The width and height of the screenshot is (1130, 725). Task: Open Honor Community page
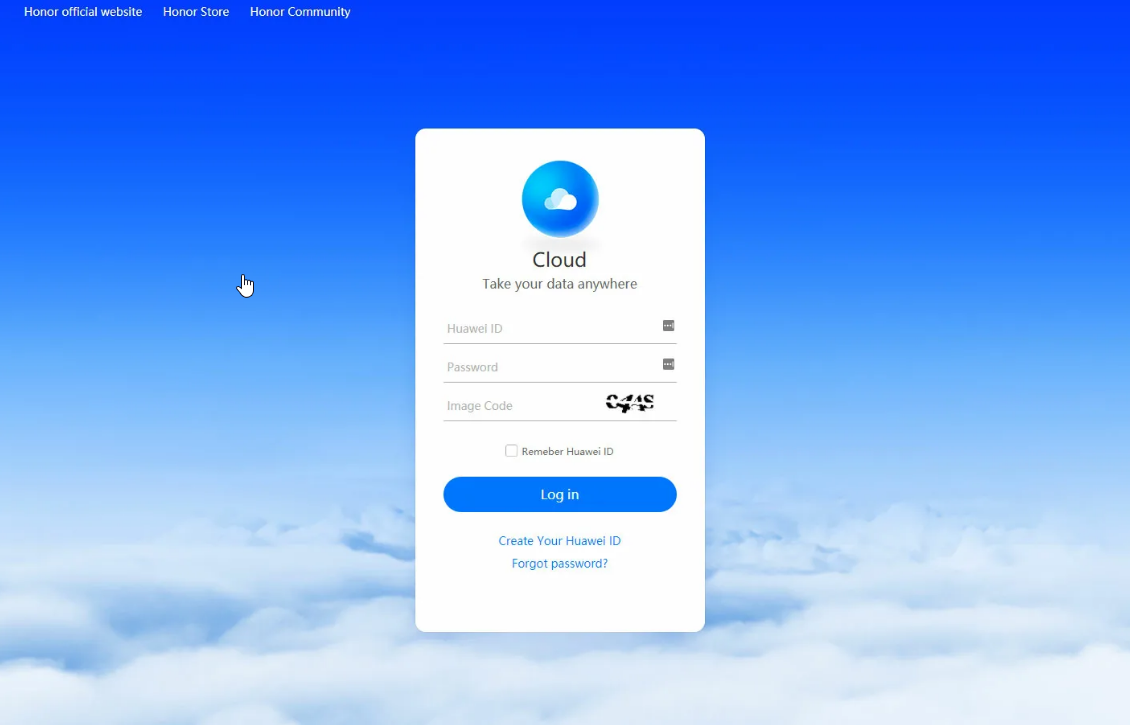[x=300, y=12]
